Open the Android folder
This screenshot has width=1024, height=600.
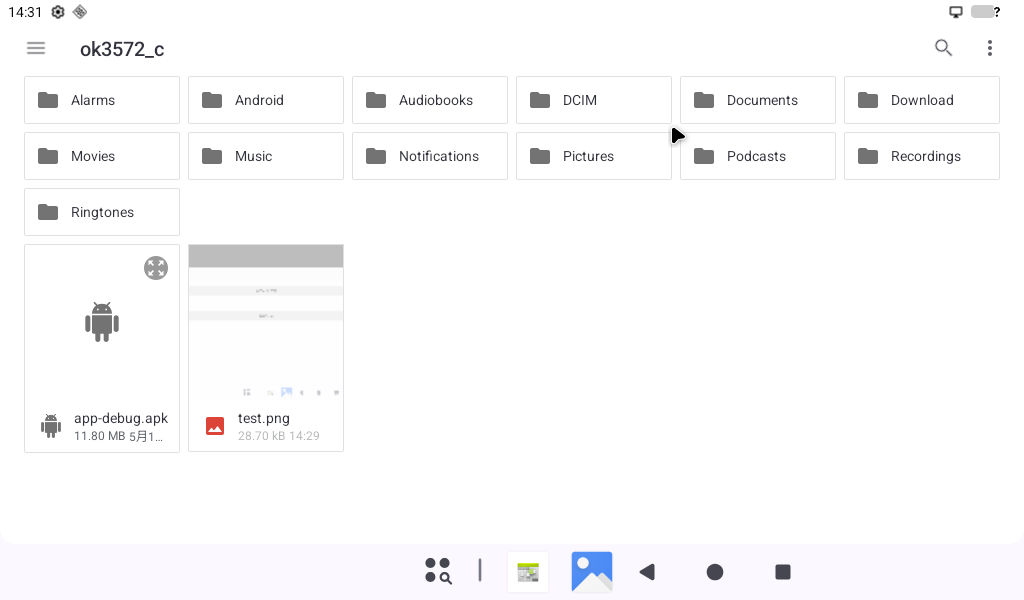[x=266, y=100]
